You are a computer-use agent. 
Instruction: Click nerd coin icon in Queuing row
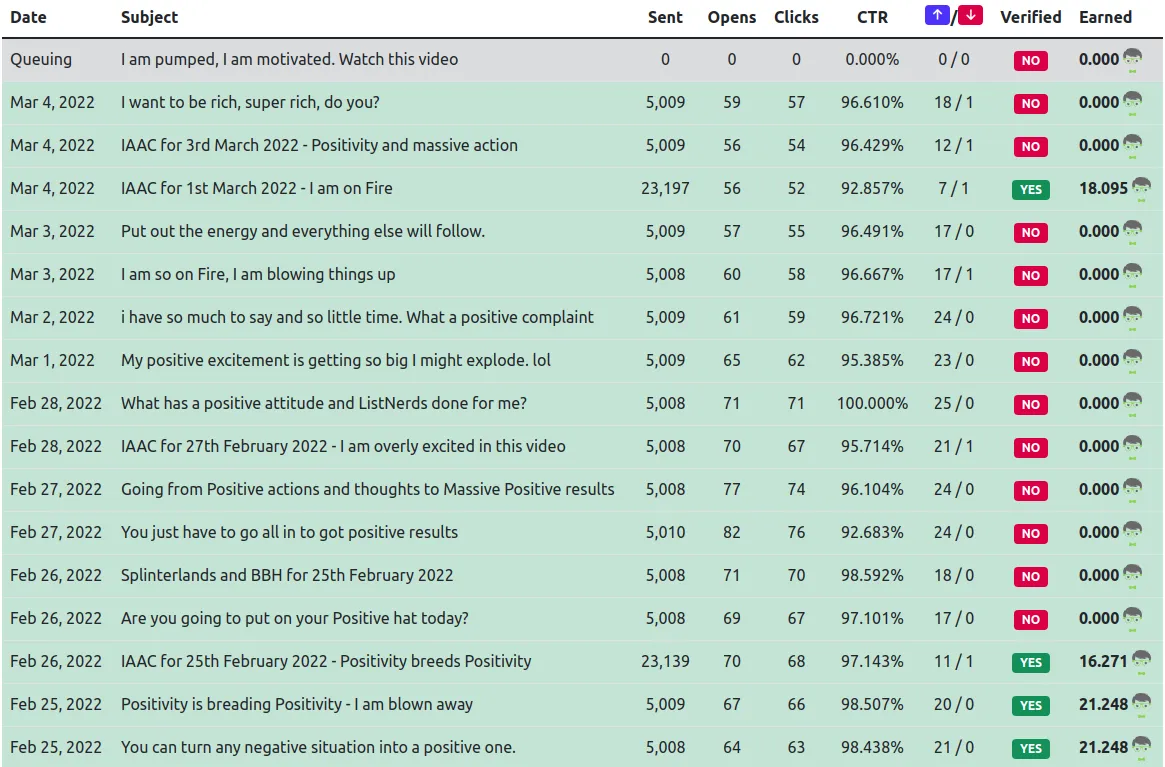point(1132,59)
